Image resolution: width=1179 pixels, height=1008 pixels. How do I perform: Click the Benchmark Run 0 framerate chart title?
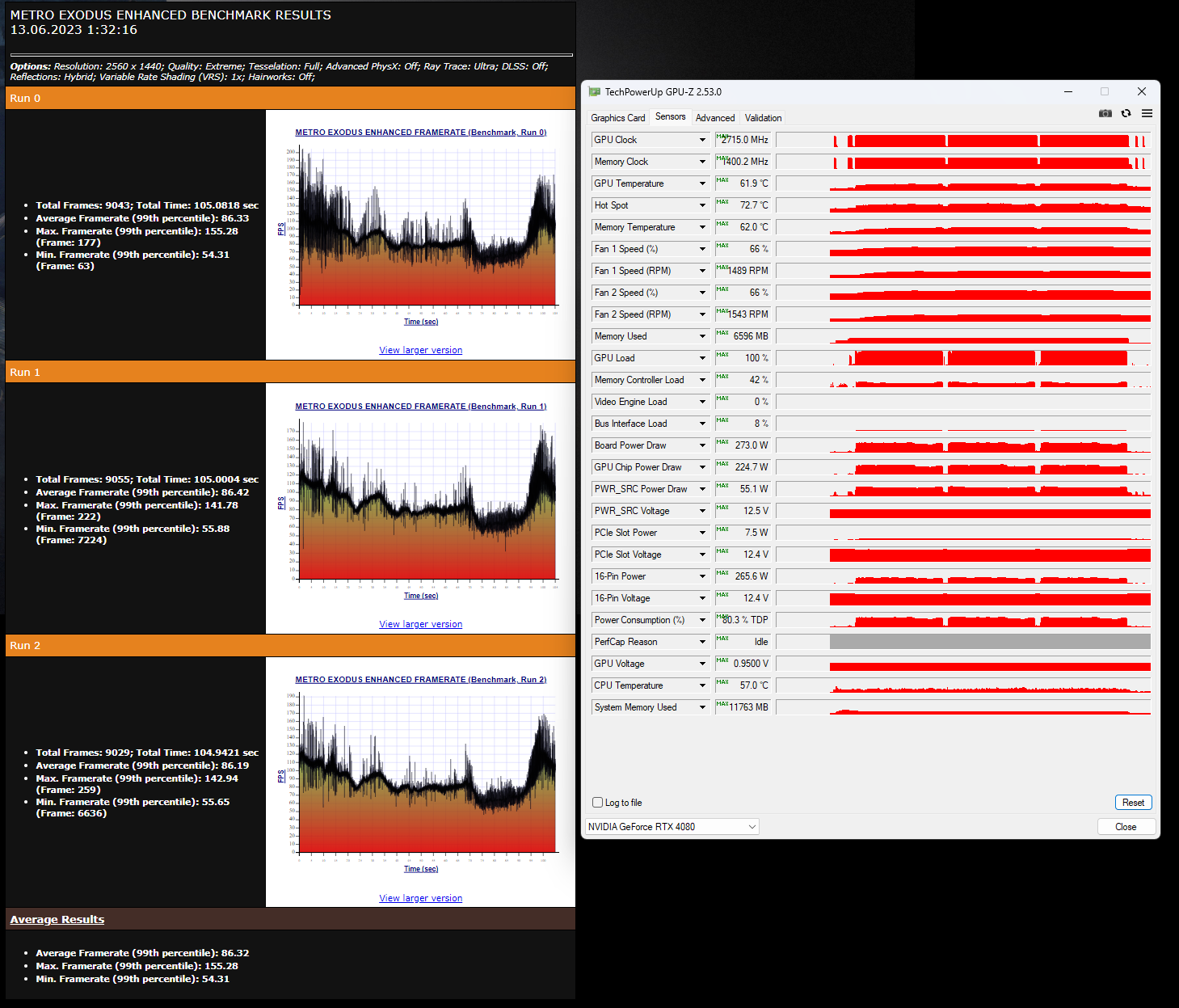421,133
